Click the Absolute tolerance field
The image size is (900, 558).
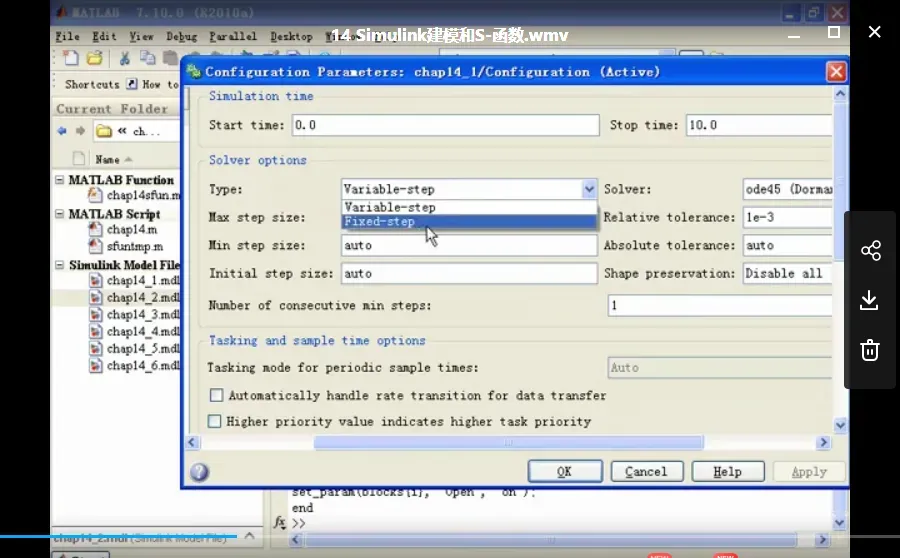point(787,245)
